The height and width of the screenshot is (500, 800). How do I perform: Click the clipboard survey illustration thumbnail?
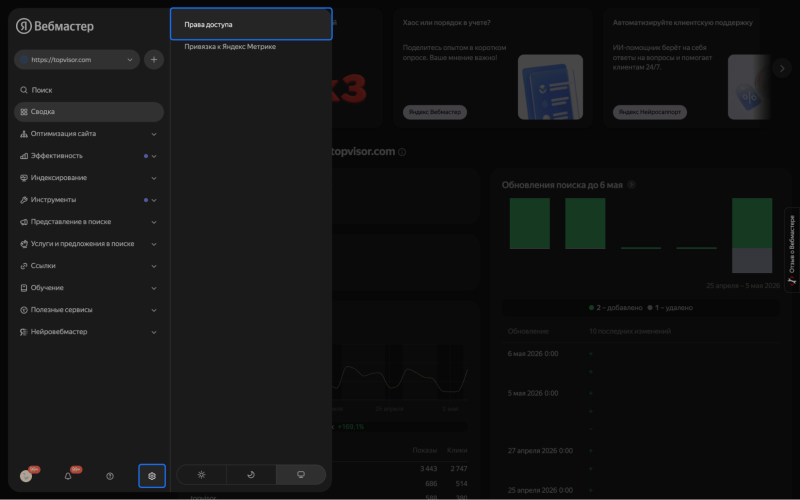[x=550, y=87]
